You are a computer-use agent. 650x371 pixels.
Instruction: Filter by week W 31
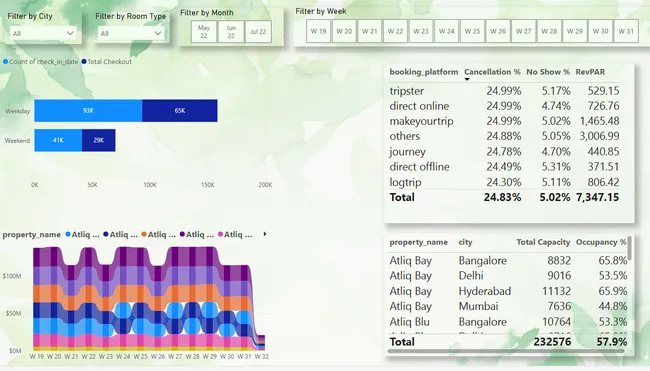tap(626, 31)
